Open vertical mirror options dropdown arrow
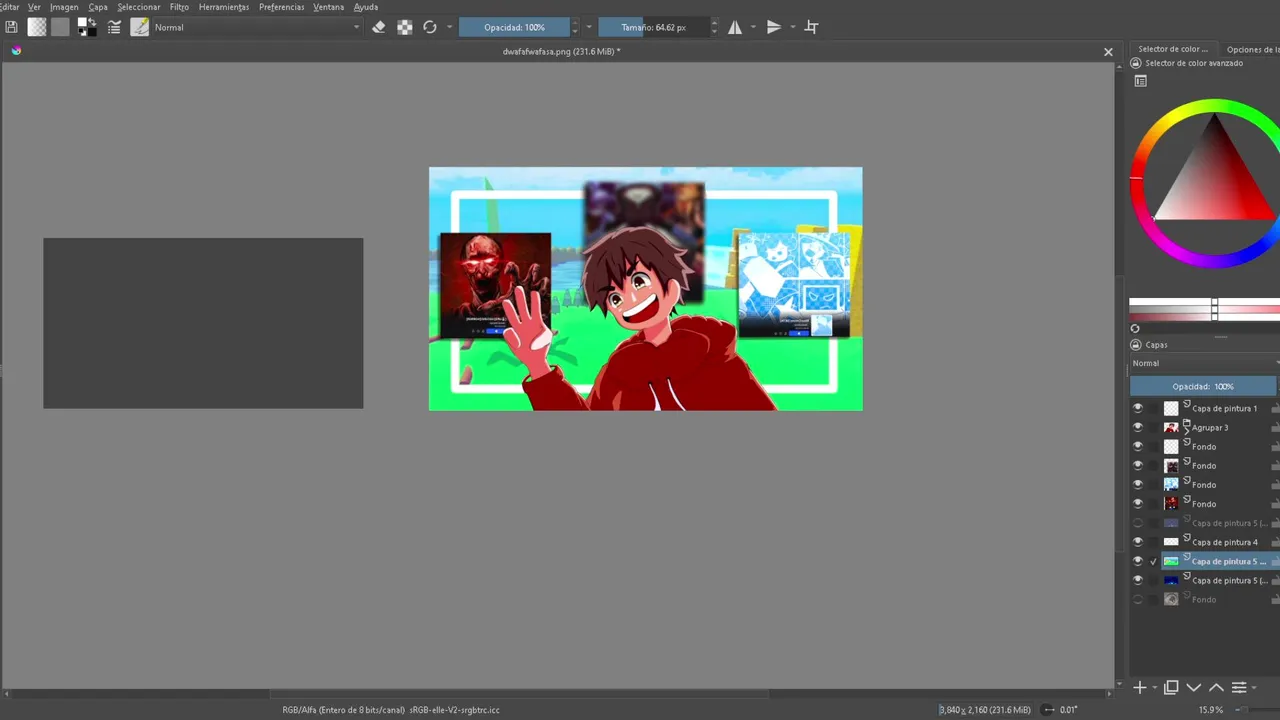Image resolution: width=1280 pixels, height=720 pixels. 791,27
